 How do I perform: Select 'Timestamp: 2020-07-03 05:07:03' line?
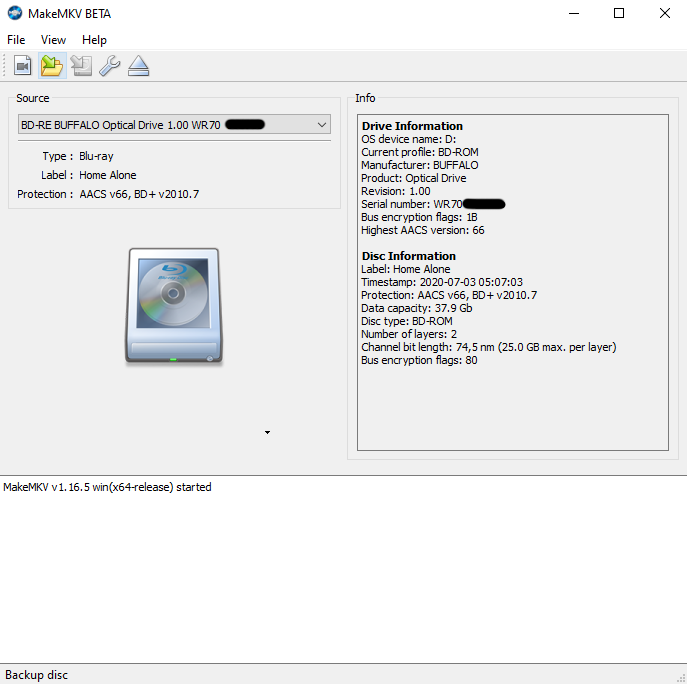442,282
